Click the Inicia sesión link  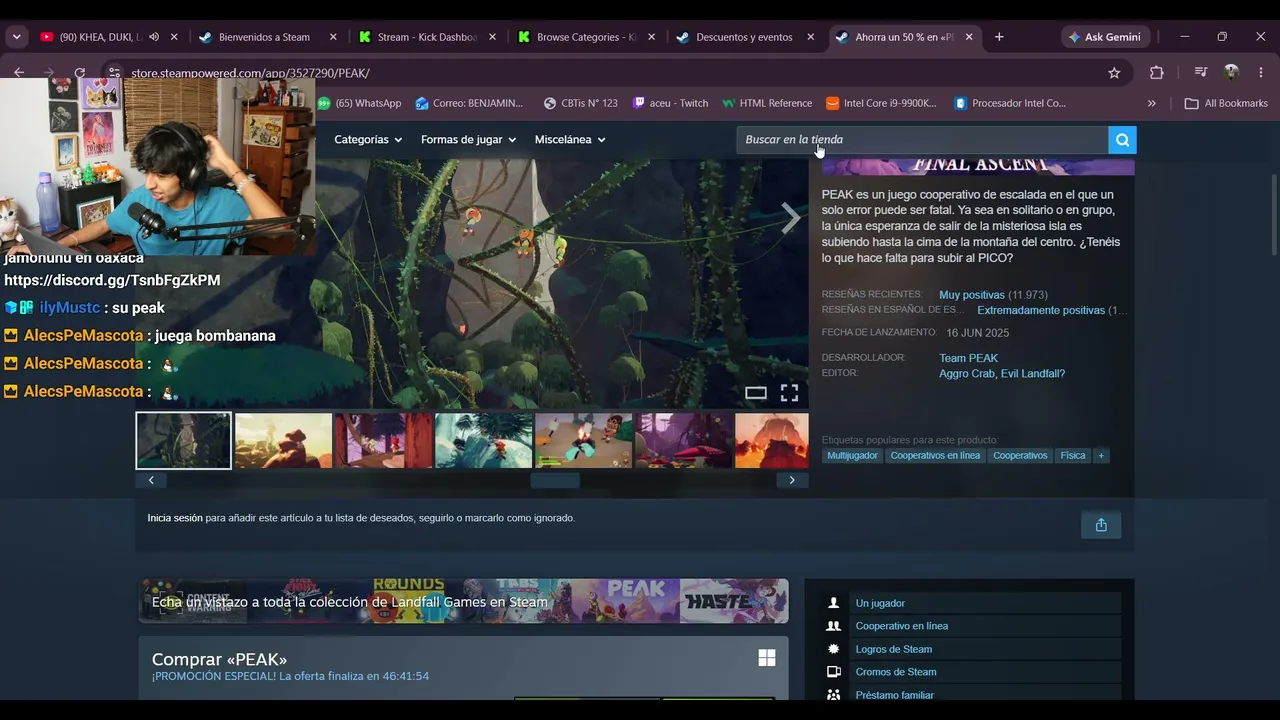pos(175,518)
